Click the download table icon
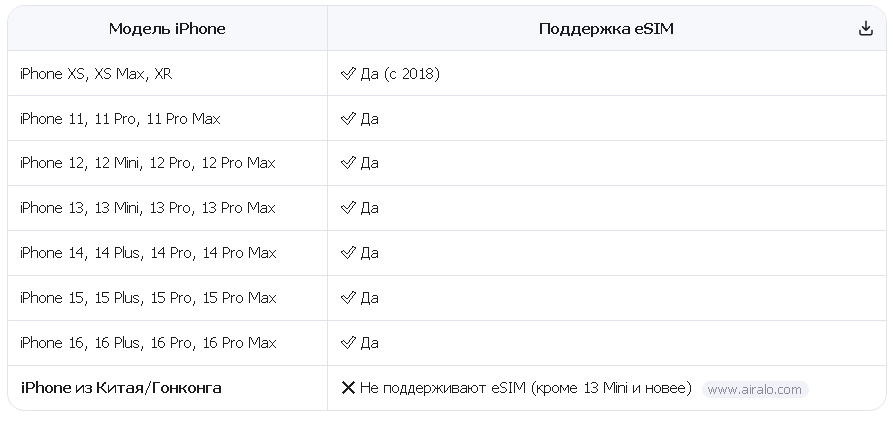 [866, 29]
